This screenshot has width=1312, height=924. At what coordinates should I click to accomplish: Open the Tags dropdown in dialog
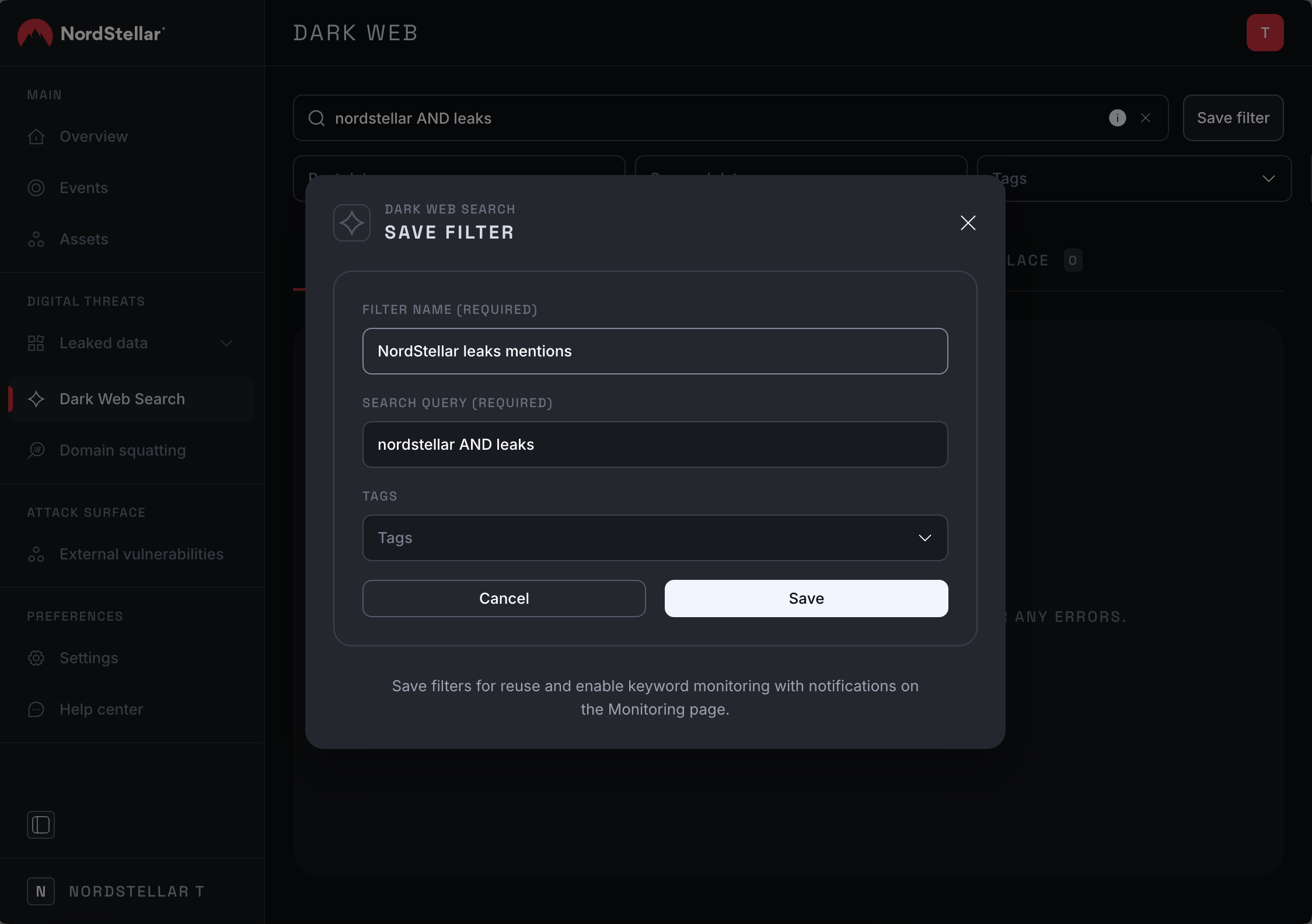[655, 538]
